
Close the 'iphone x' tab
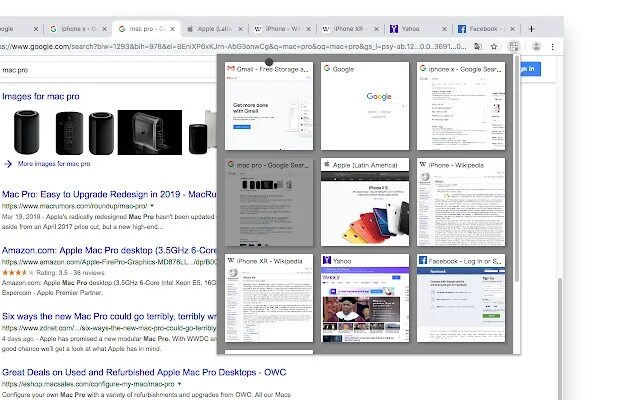point(104,29)
